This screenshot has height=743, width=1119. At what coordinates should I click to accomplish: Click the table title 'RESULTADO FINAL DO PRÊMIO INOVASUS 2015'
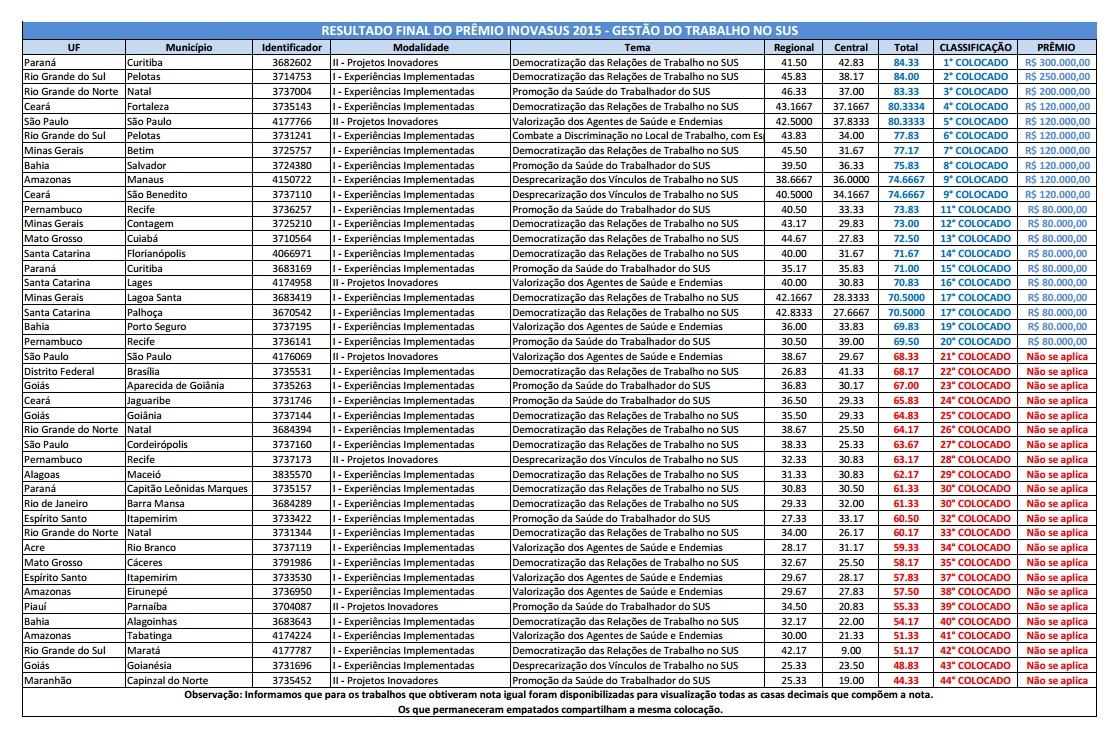[558, 31]
